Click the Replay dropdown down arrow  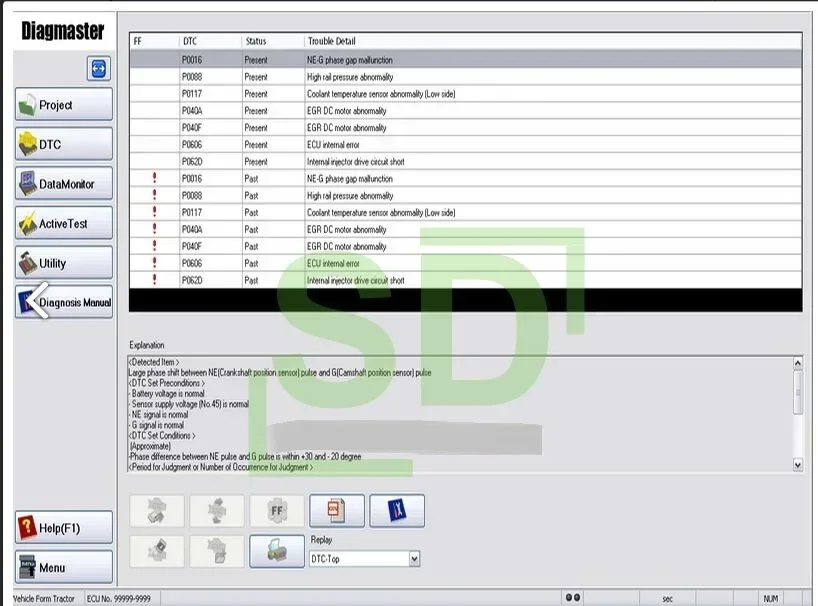click(x=413, y=558)
